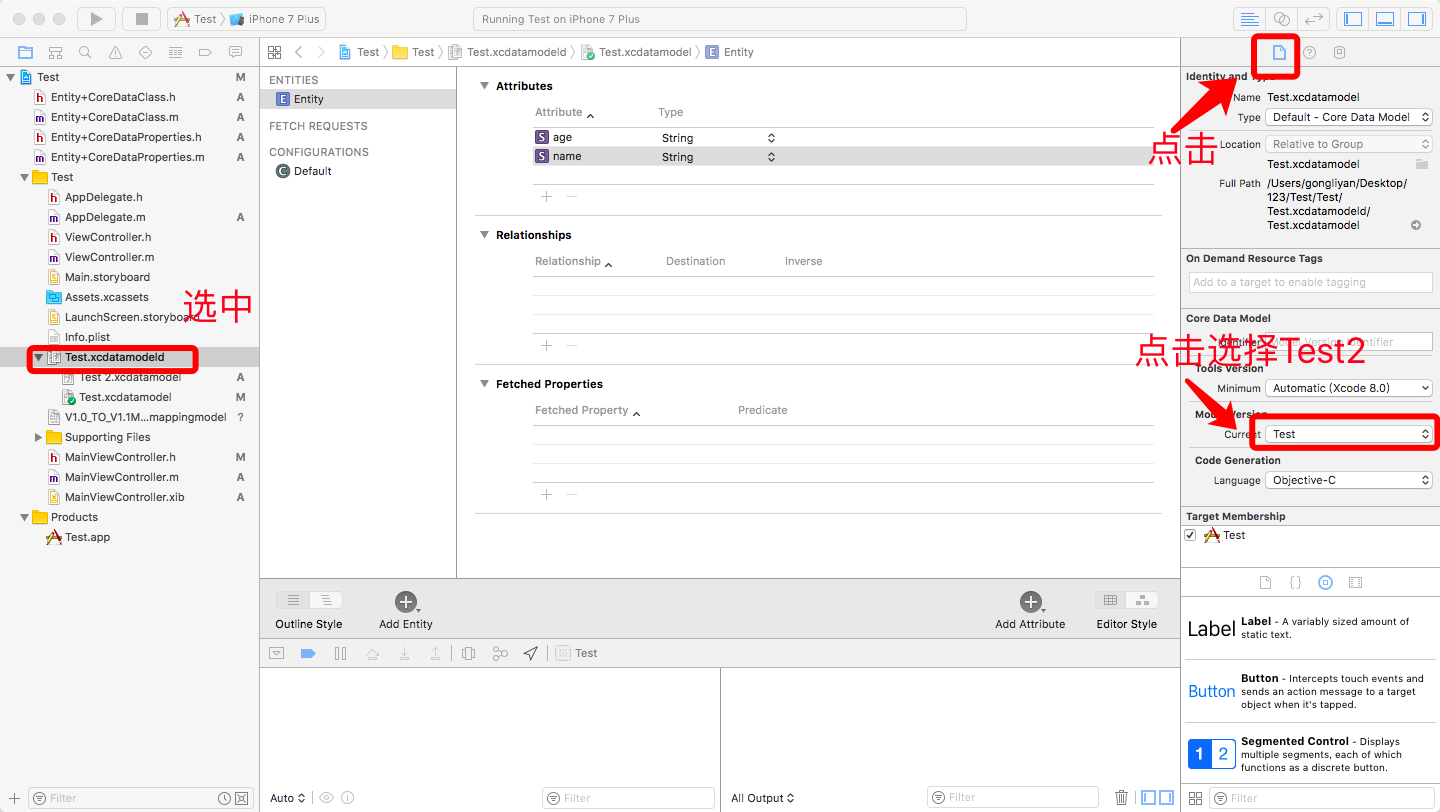Open the age attribute Type dropdown

tap(718, 138)
